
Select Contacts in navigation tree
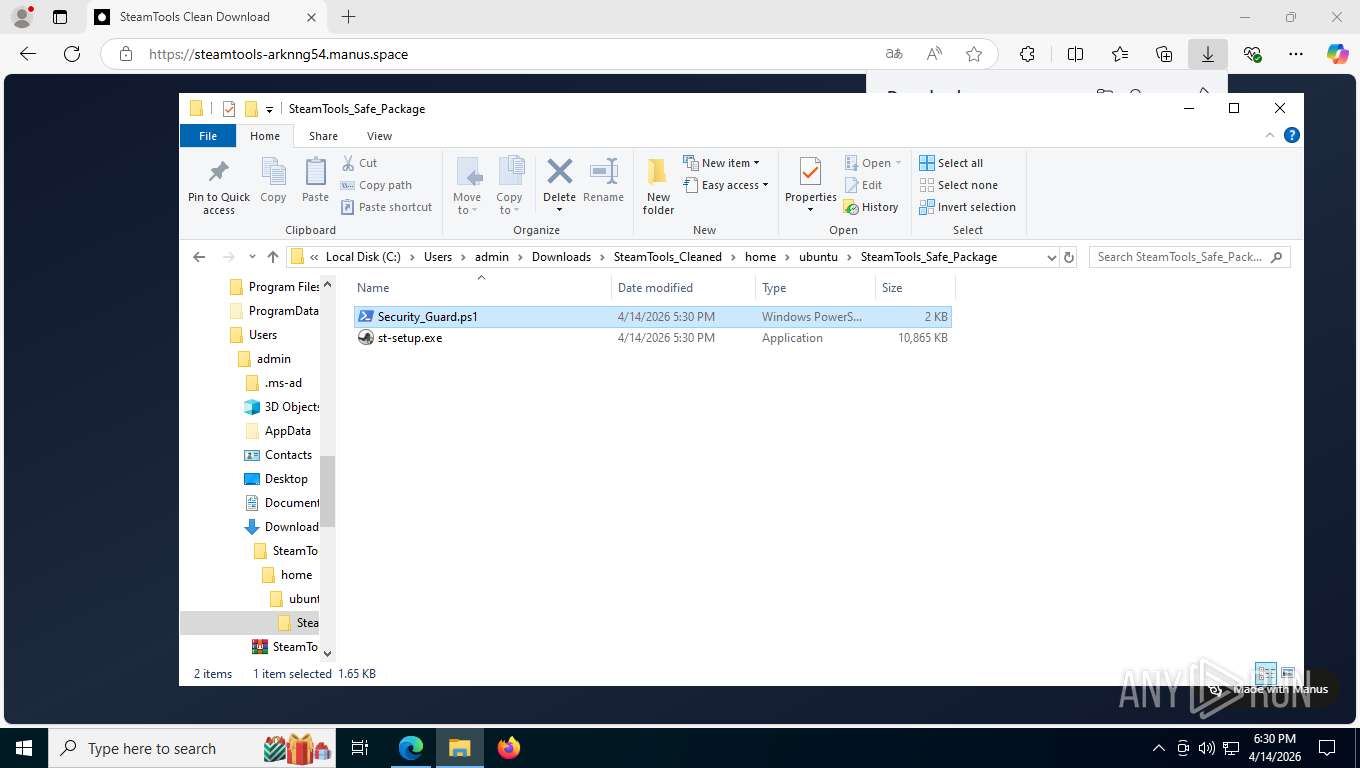(279, 455)
